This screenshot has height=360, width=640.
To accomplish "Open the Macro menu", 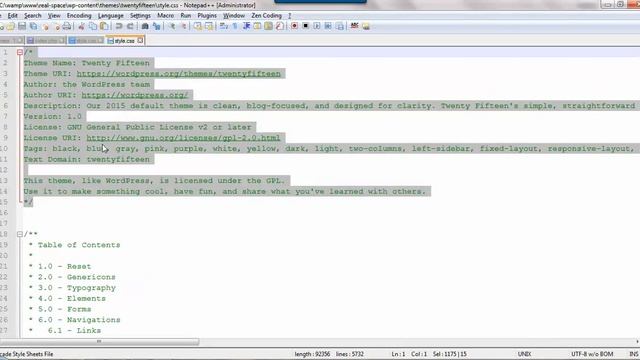I will 165,16.
